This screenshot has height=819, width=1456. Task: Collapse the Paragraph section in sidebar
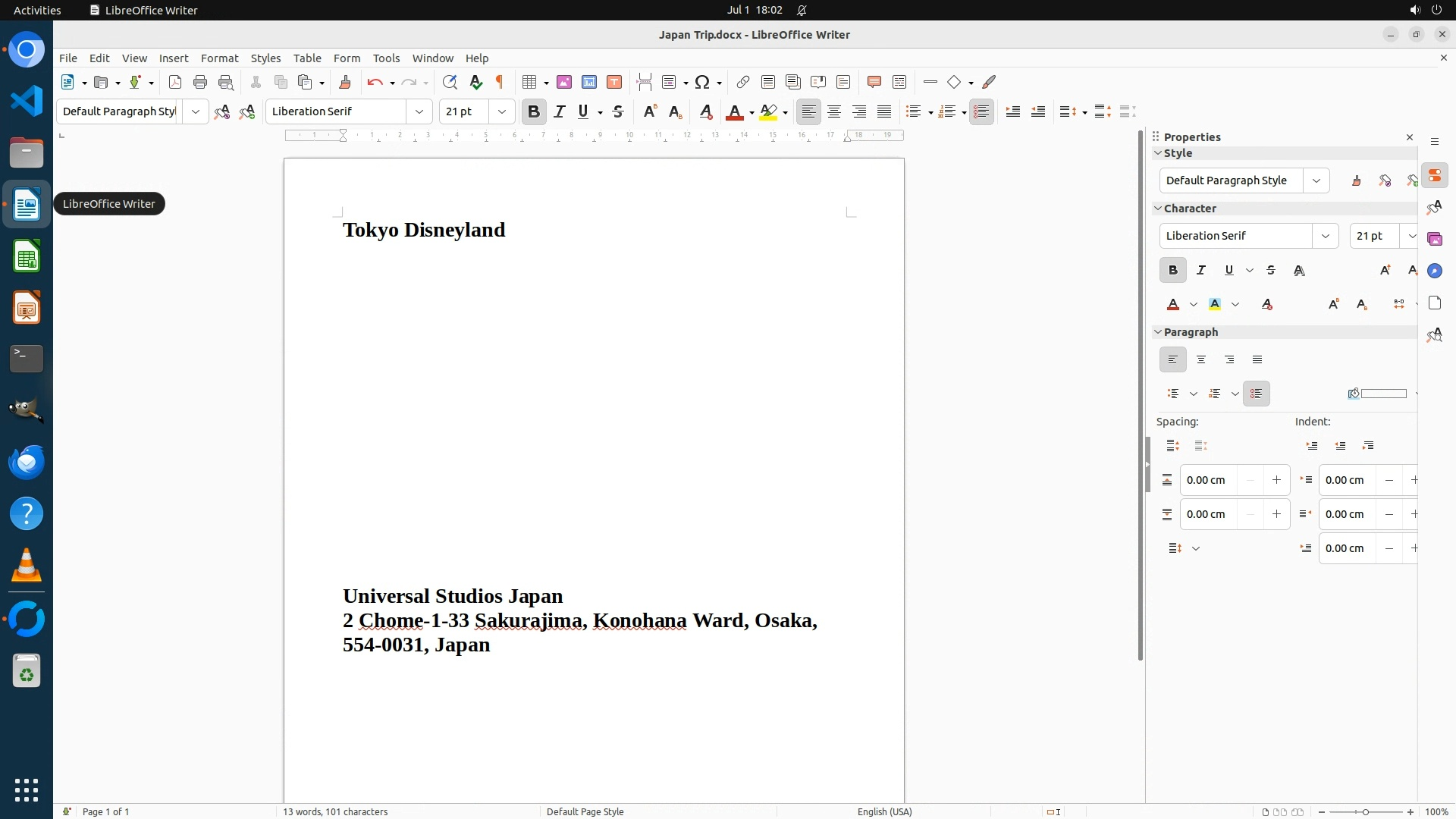(1158, 332)
